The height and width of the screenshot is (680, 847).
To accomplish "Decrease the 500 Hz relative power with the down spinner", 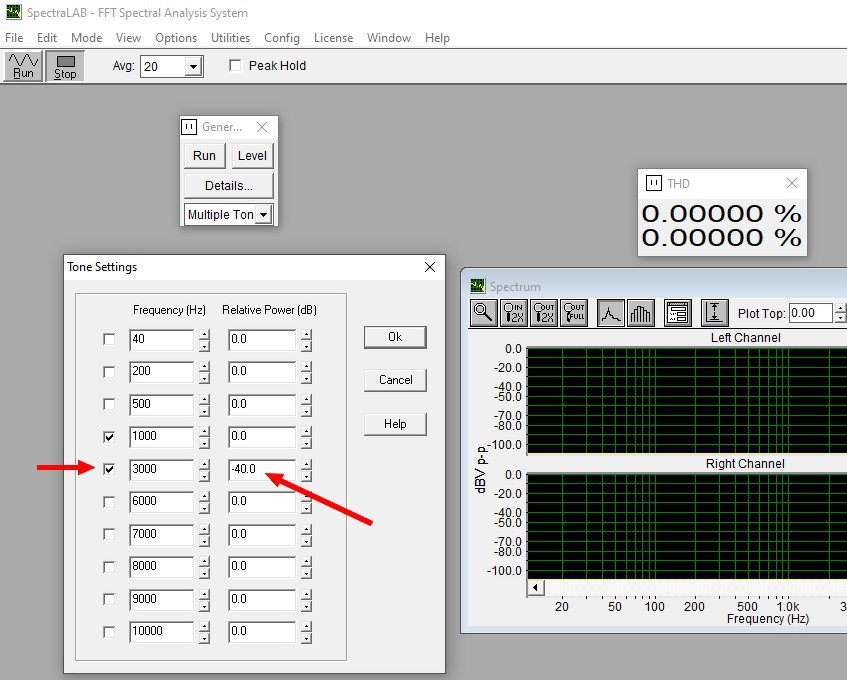I will click(x=306, y=410).
